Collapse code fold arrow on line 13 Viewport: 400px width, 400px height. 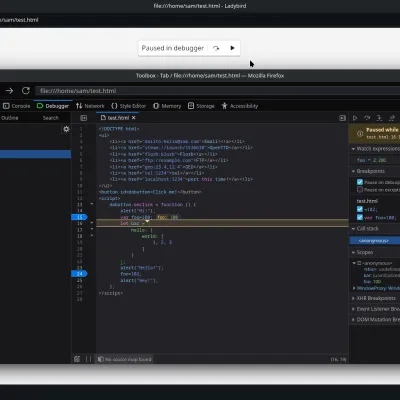tap(92, 204)
